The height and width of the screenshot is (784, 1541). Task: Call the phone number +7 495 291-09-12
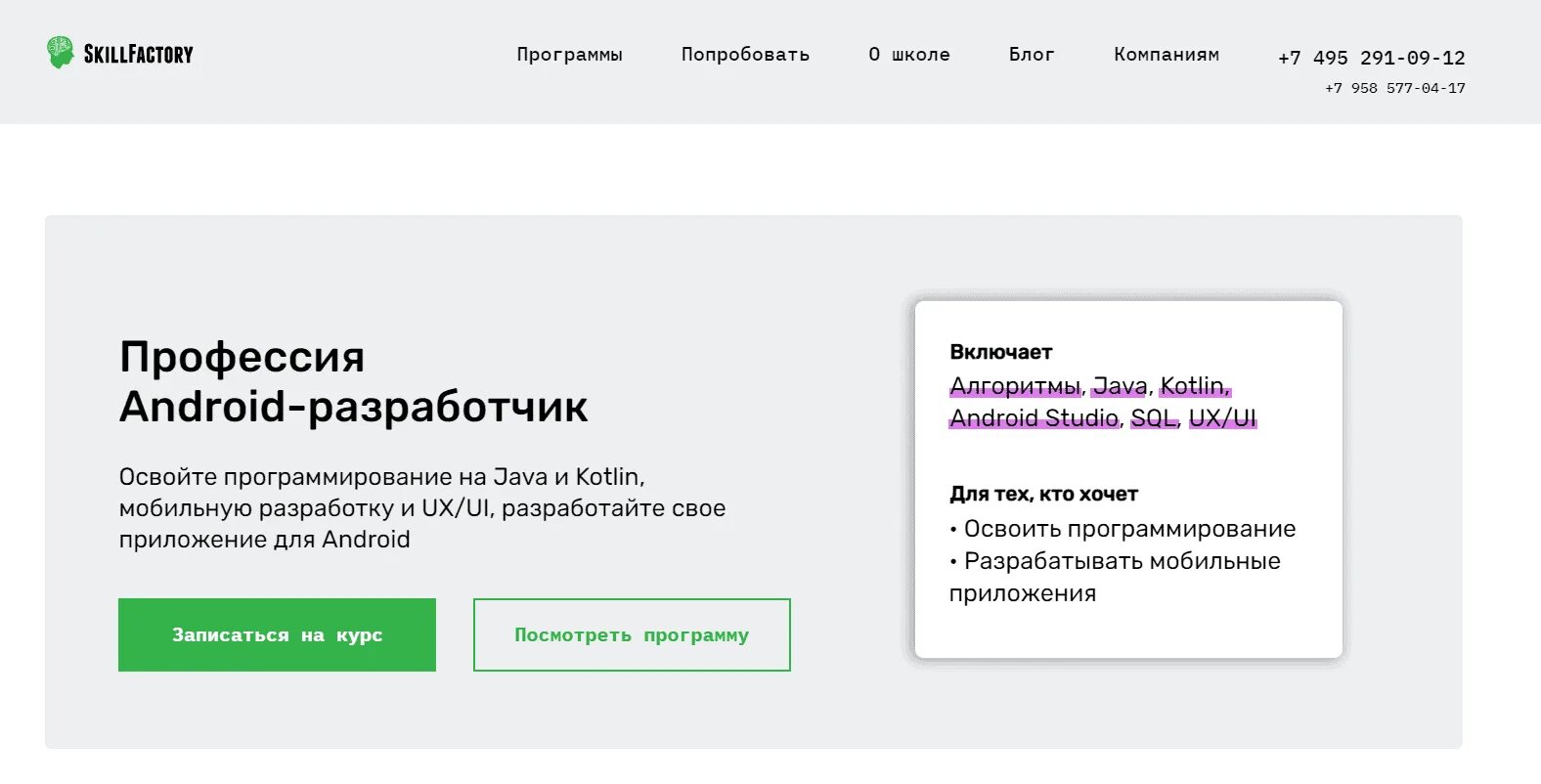(x=1371, y=58)
